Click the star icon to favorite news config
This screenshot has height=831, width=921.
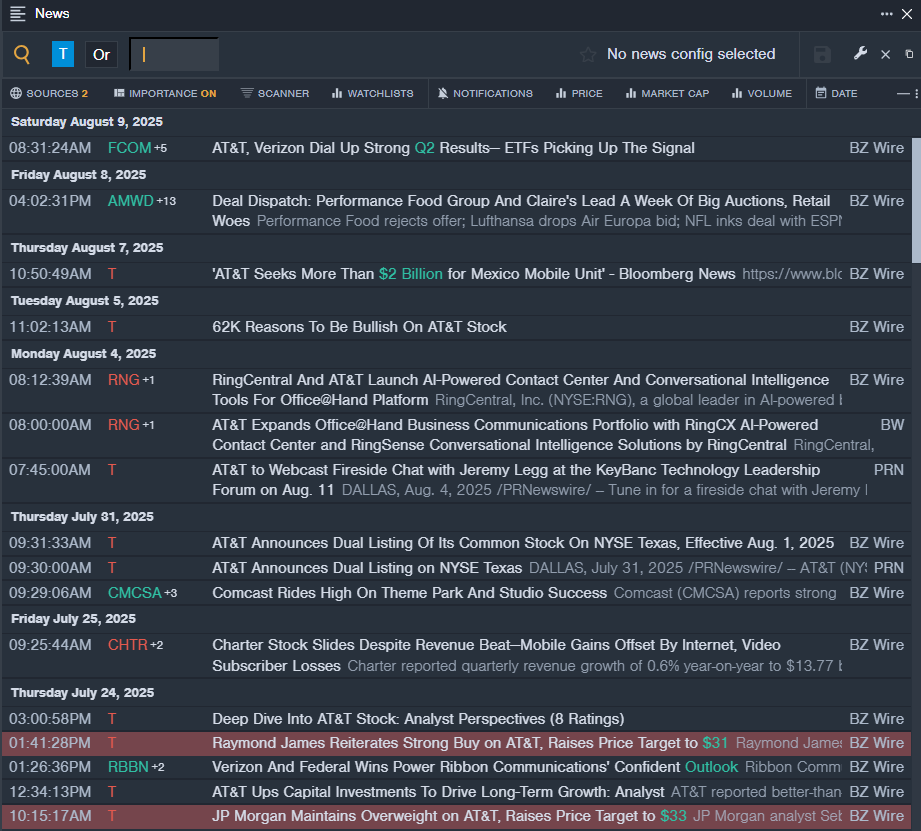point(587,55)
